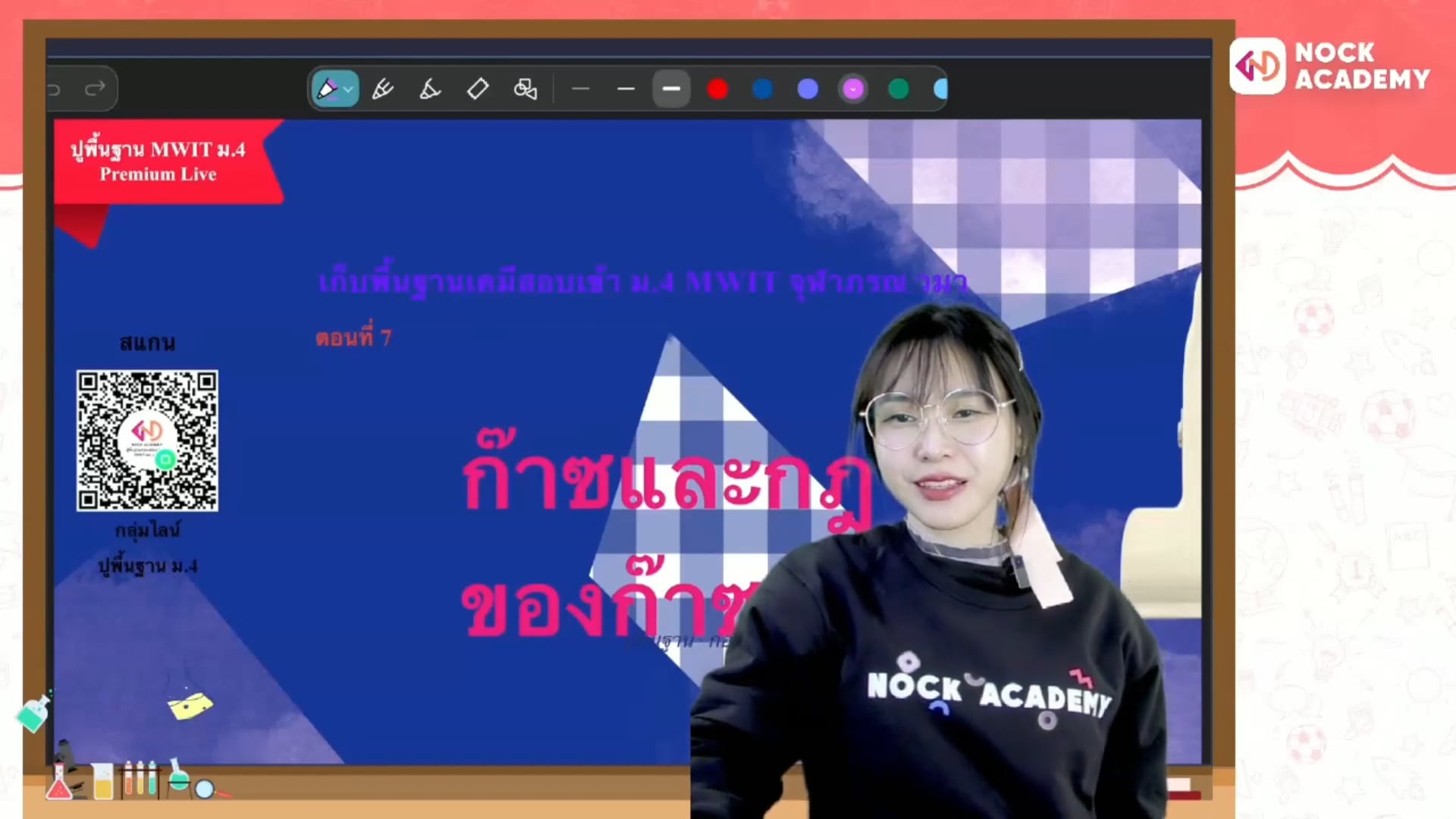Pick the dark blue ink color

[x=763, y=89]
